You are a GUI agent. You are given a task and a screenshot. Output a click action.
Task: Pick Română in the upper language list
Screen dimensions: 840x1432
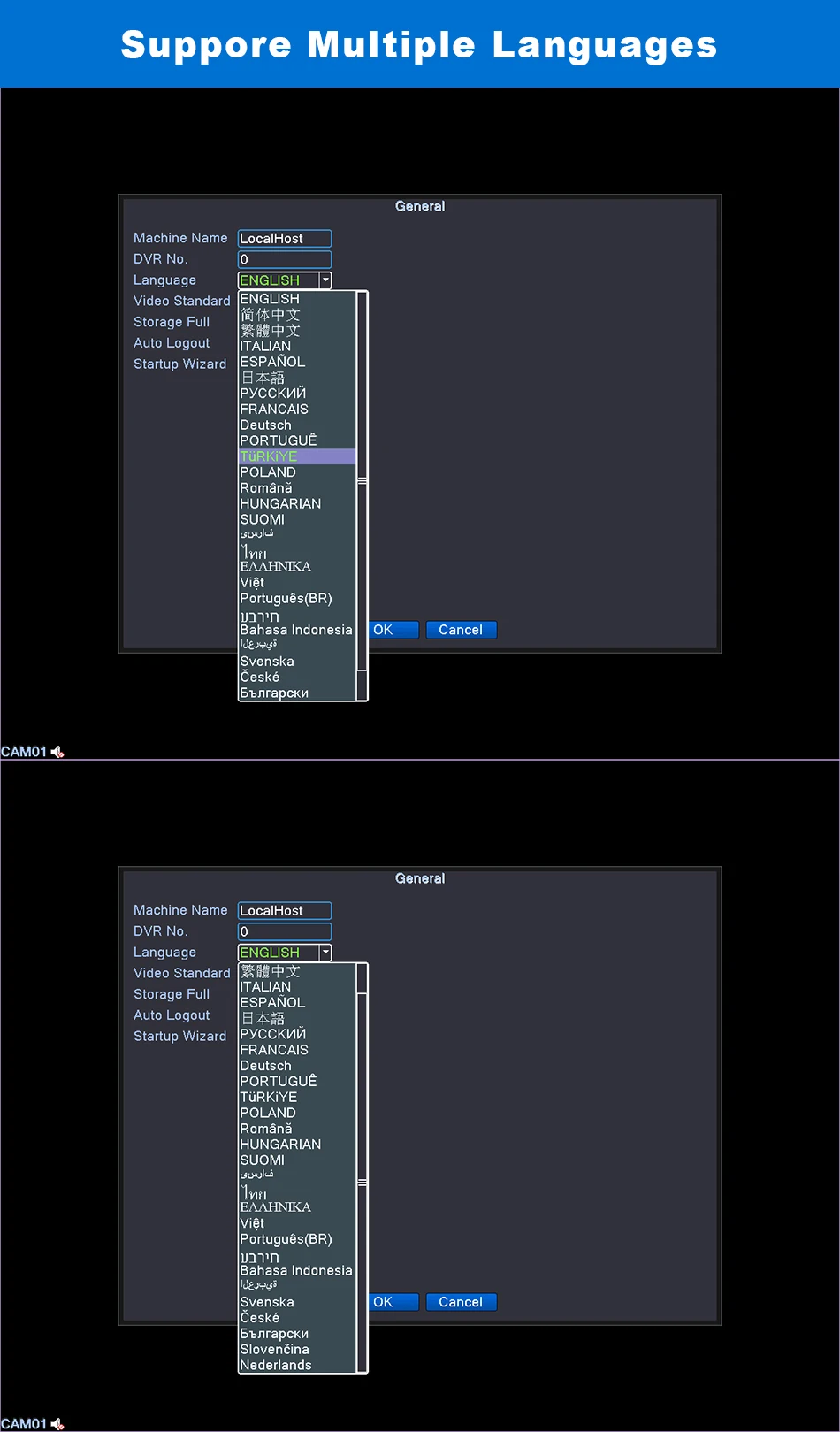pos(297,488)
